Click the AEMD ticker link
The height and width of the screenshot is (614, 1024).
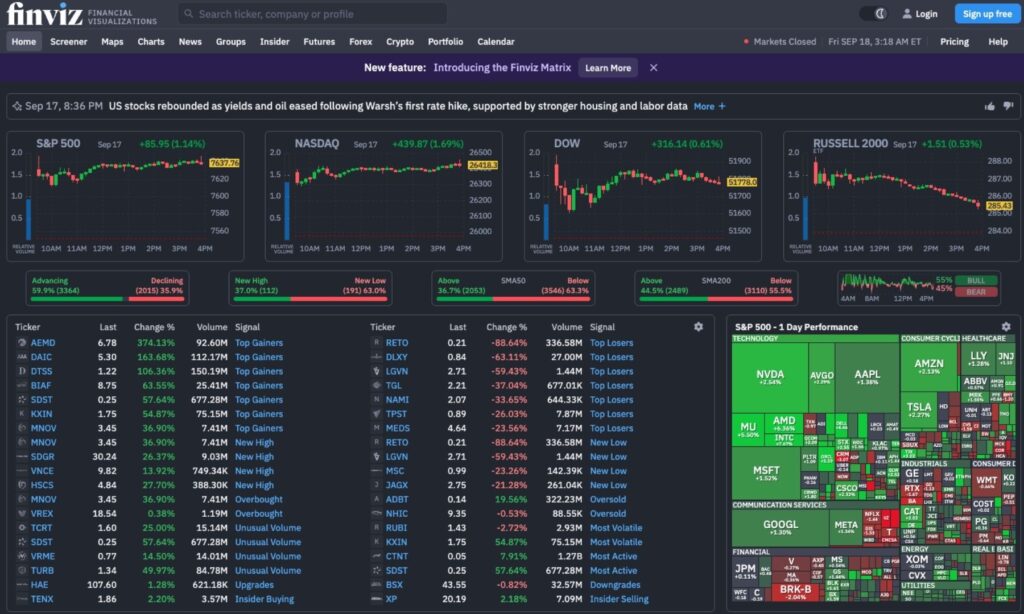pyautogui.click(x=43, y=342)
